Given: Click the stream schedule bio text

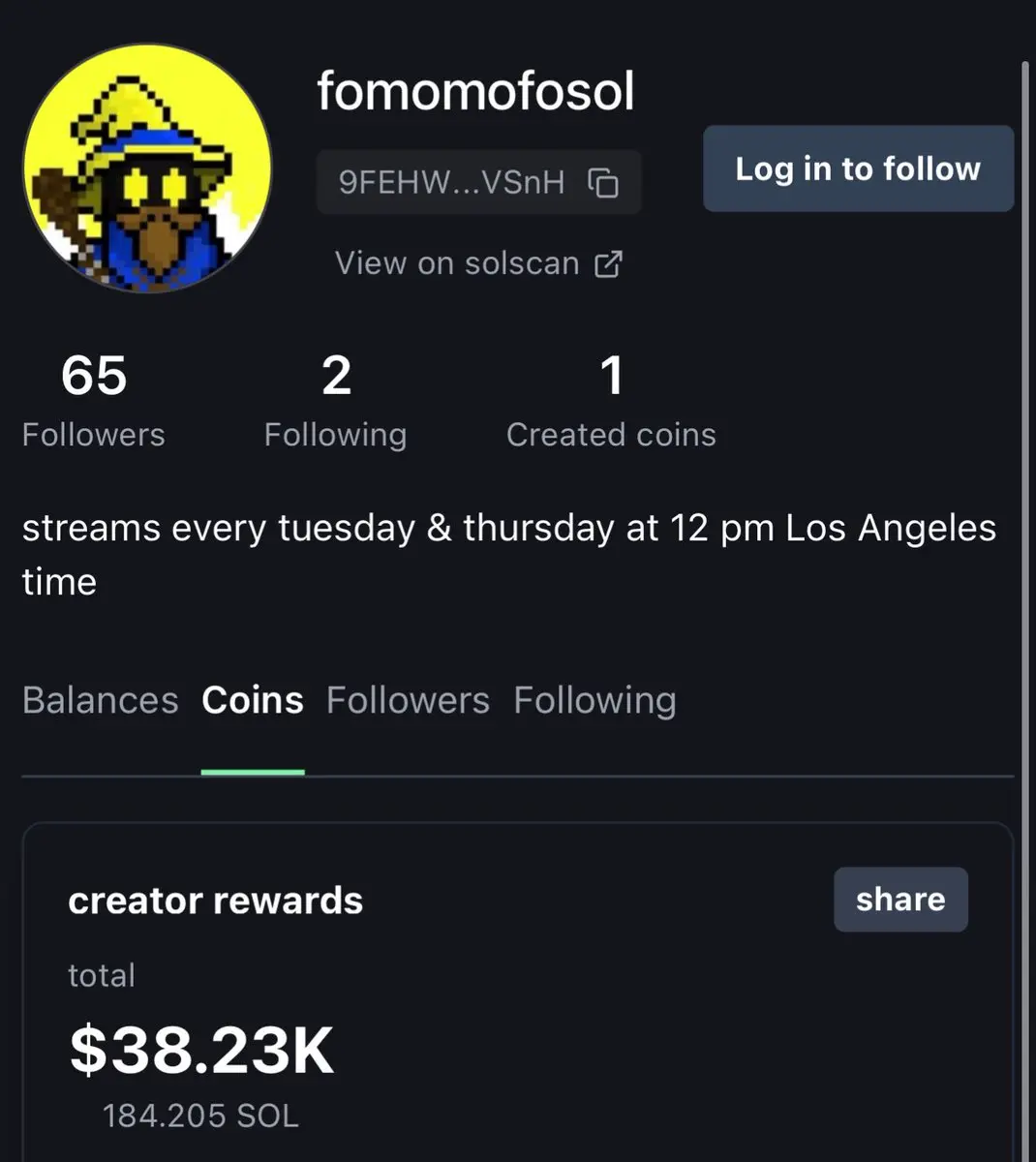Looking at the screenshot, I should coord(509,555).
